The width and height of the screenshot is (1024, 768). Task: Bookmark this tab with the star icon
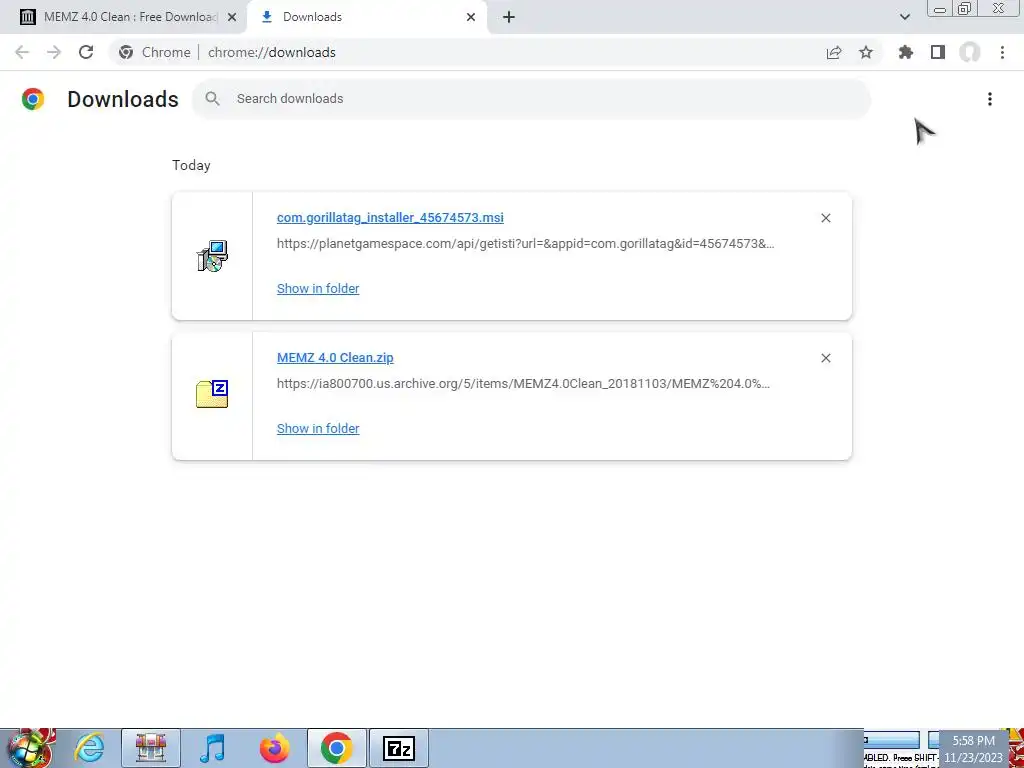866,52
